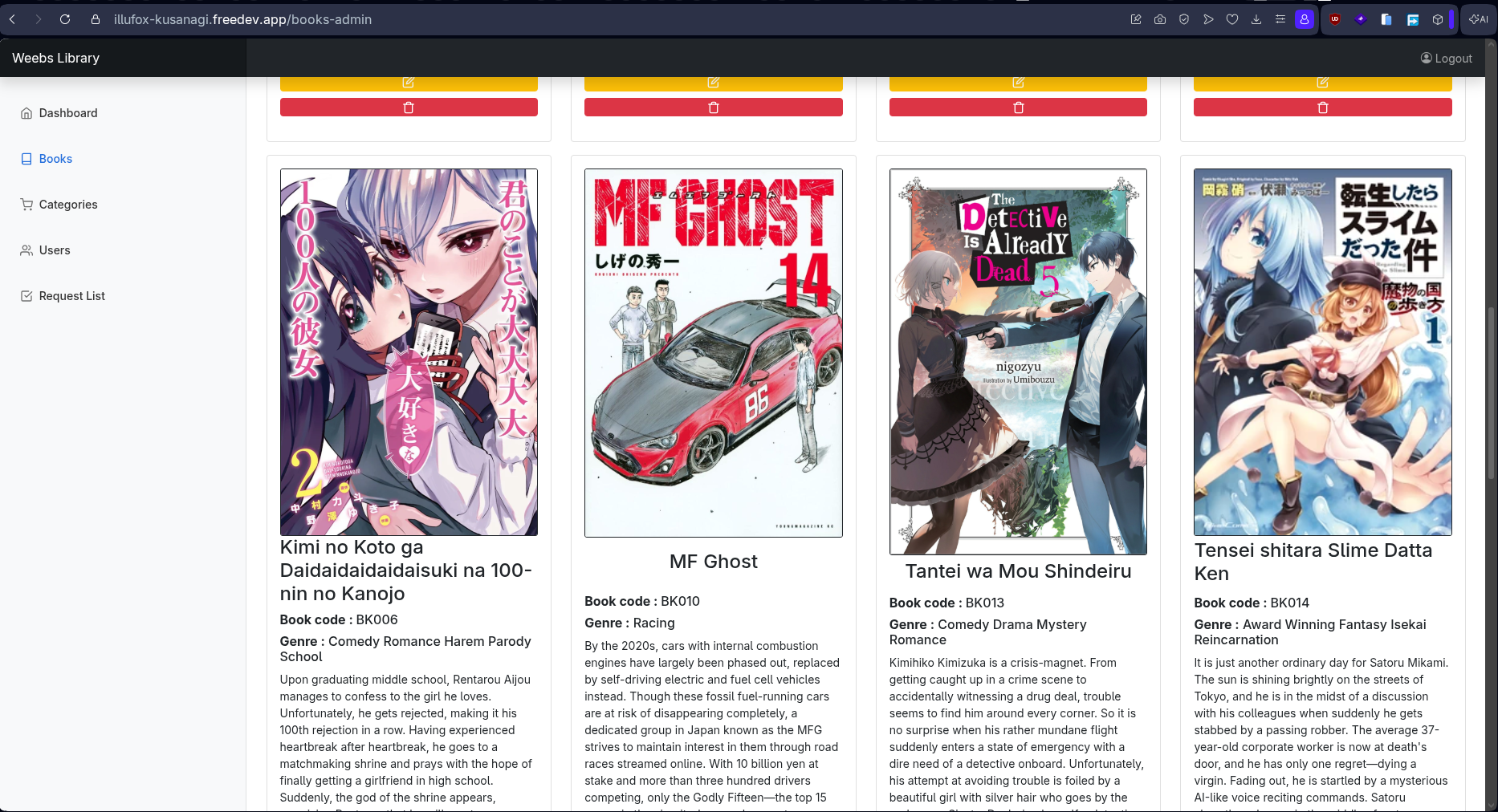
Task: Click the Satoru Mikami synopsis paragraph
Action: 1323,733
